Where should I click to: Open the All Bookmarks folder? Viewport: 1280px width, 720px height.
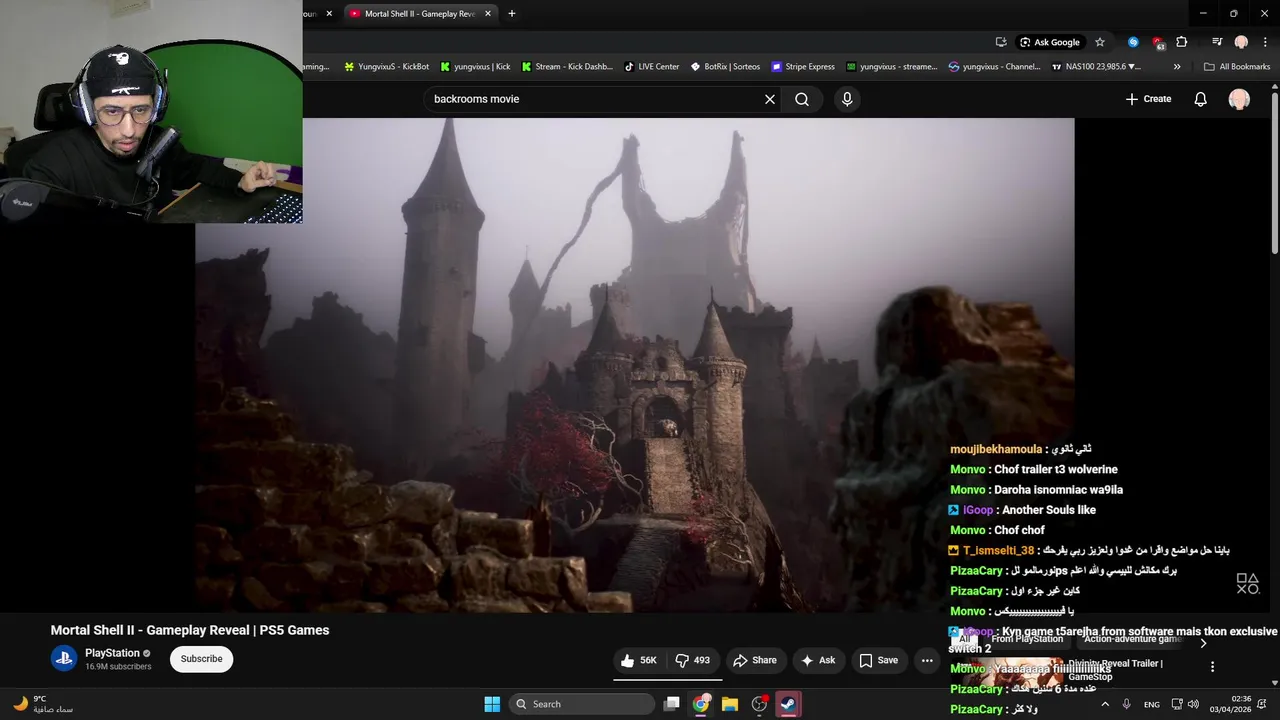coord(1237,67)
